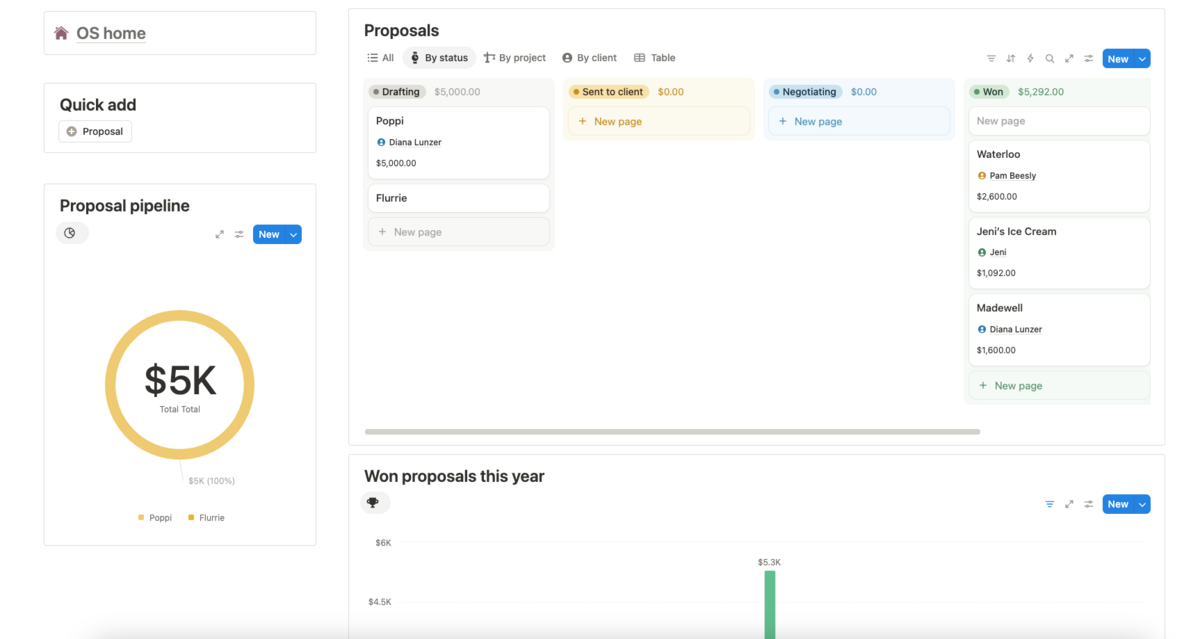
Task: Add a new page at bottom of Won column
Action: (1059, 385)
